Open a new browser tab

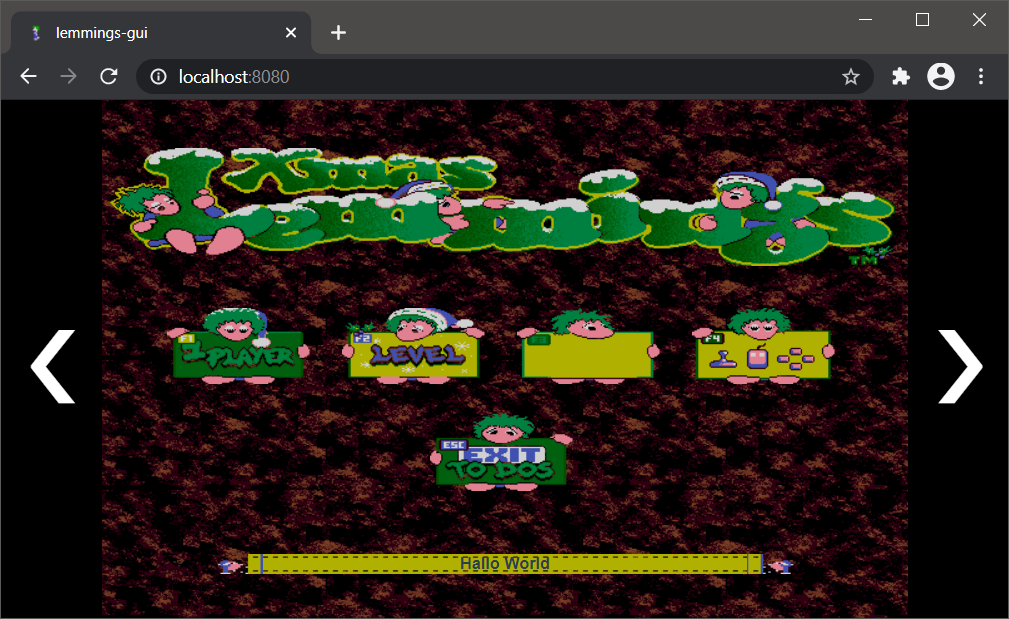click(338, 32)
